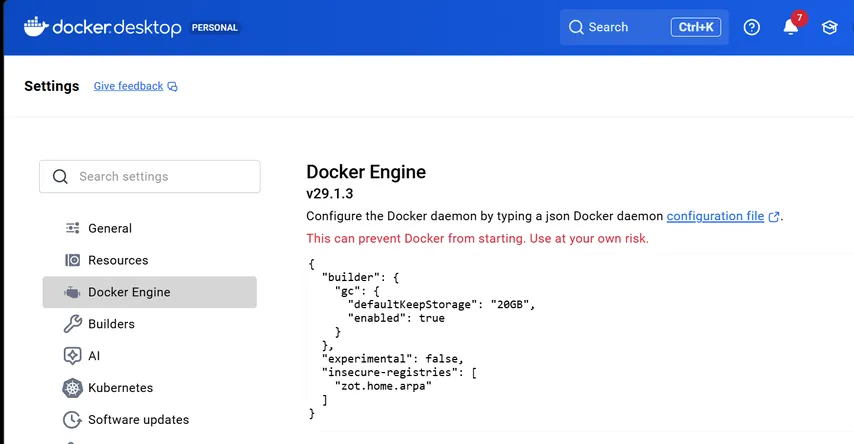Click the Software updates clock icon
This screenshot has height=444, width=854.
coord(72,419)
